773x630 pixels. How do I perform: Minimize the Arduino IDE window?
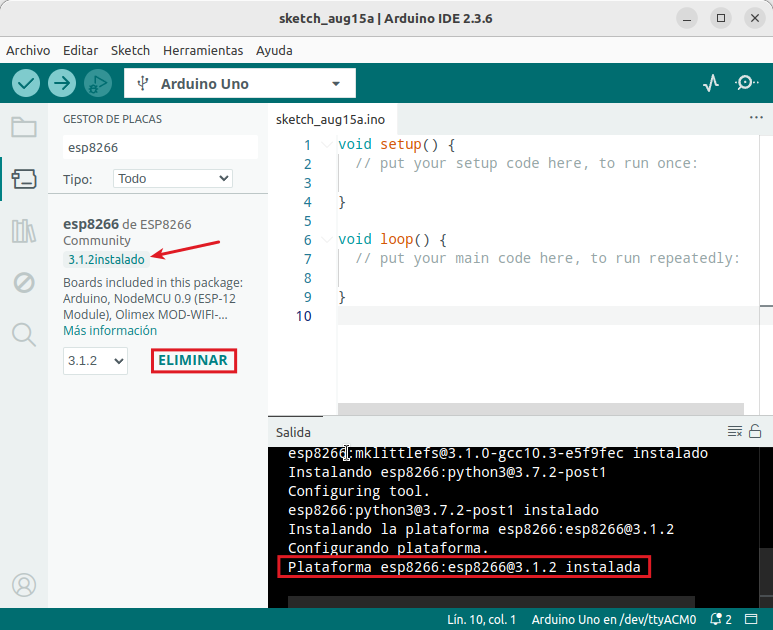point(687,18)
